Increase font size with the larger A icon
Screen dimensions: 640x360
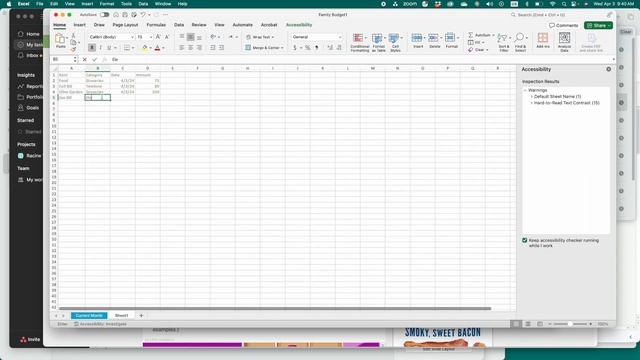158,37
